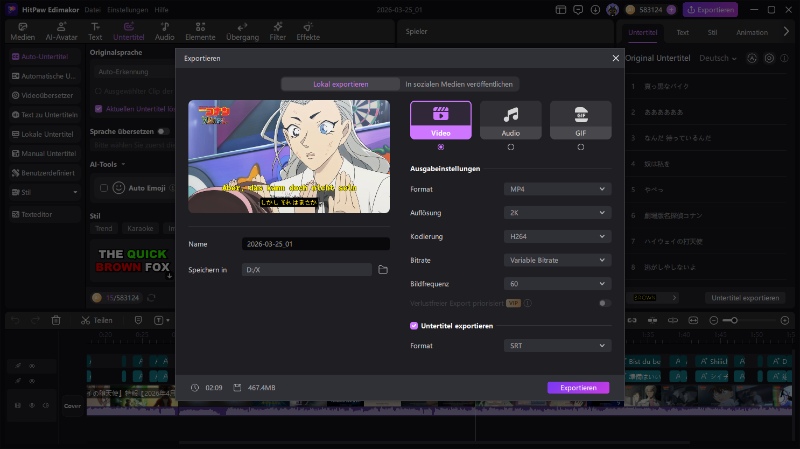Click the Name input field
Screen dimensions: 800x449
point(316,244)
